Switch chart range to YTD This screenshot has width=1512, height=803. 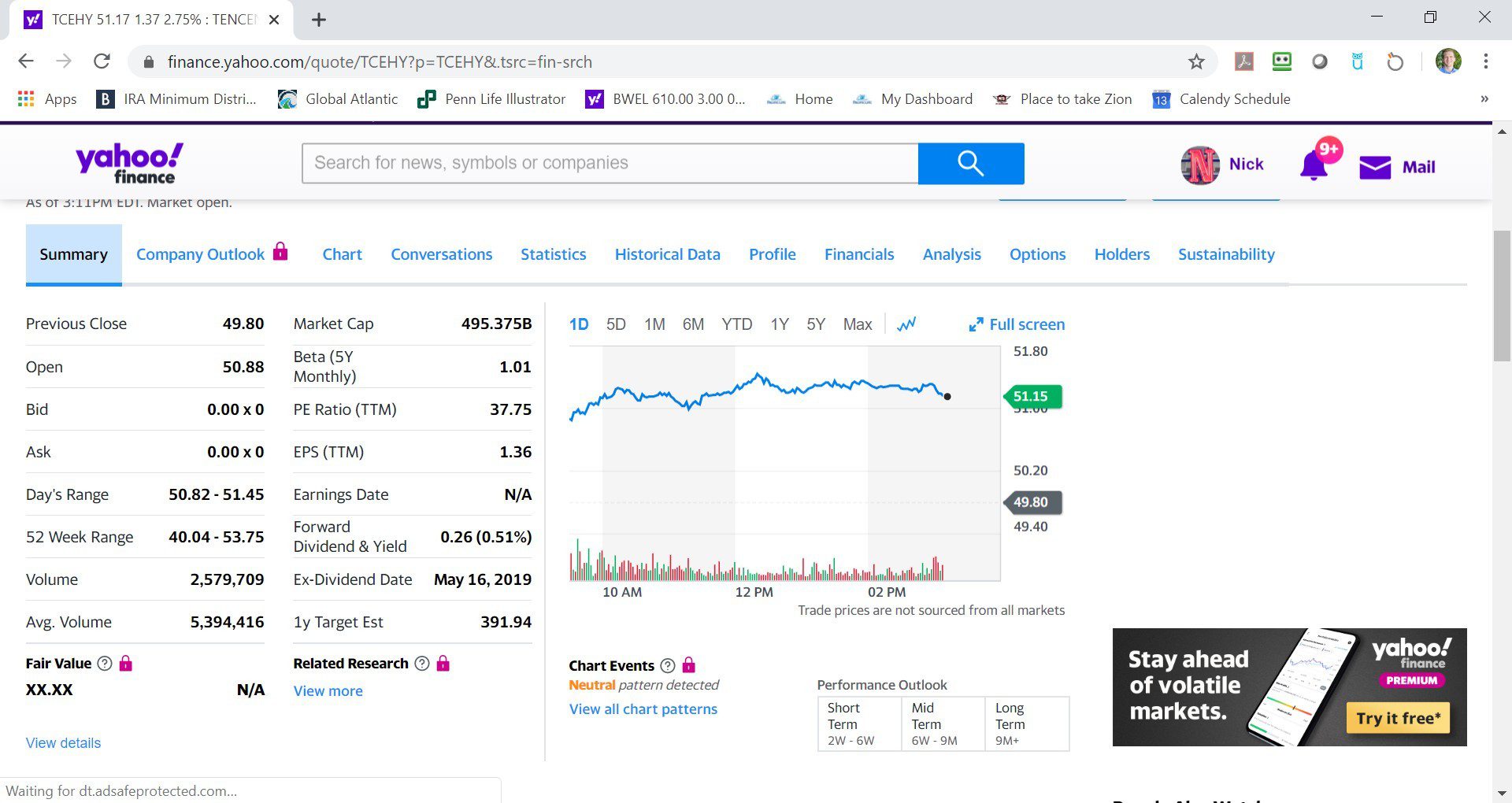point(736,324)
